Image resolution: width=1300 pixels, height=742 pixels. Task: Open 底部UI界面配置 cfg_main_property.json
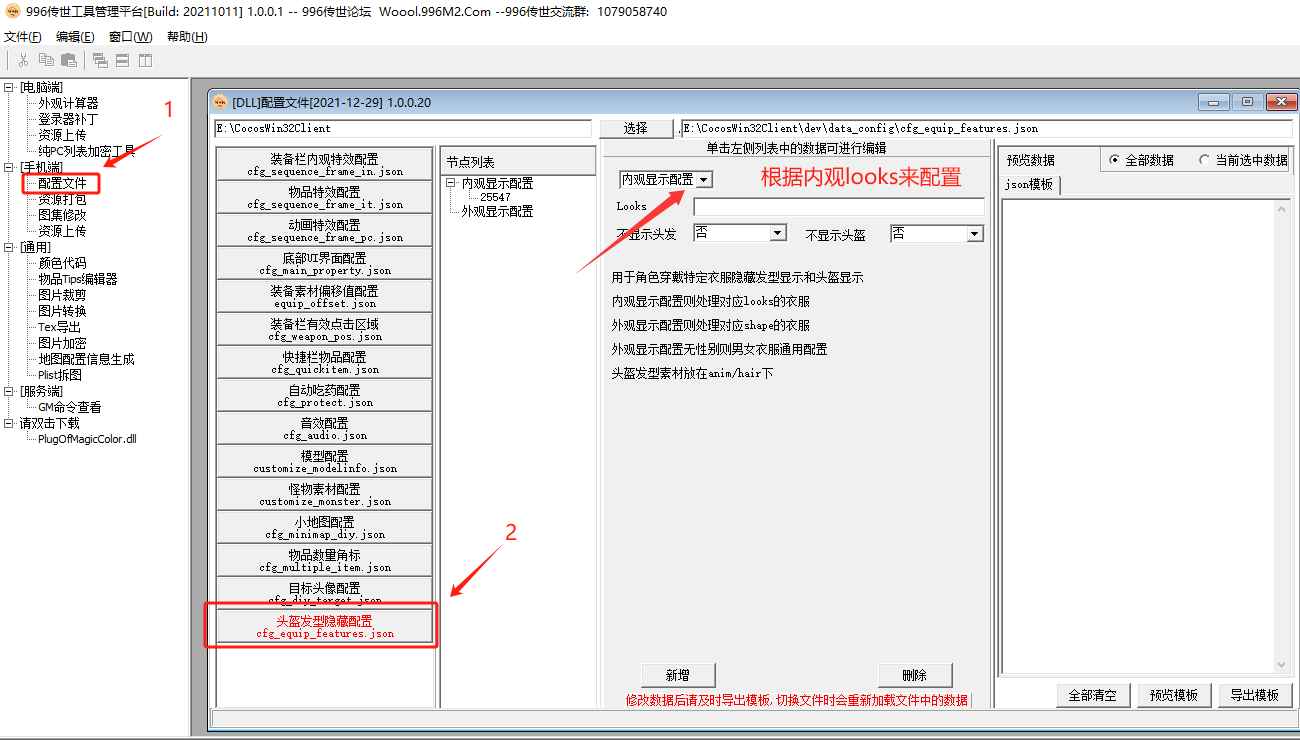coord(325,264)
